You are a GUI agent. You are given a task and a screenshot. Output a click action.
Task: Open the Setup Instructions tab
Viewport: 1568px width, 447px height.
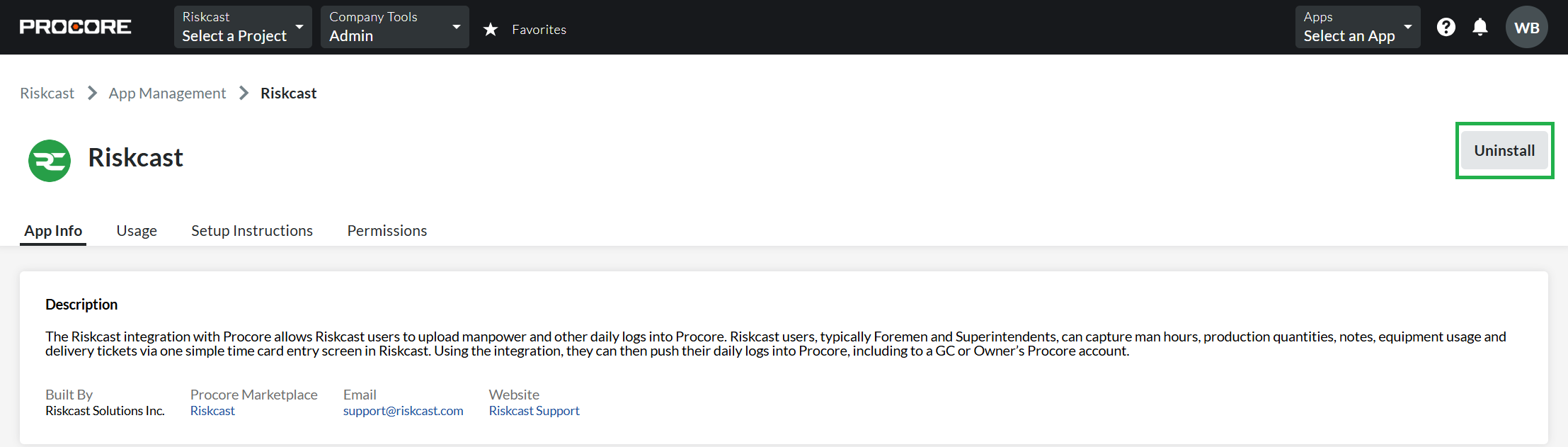pyautogui.click(x=252, y=231)
